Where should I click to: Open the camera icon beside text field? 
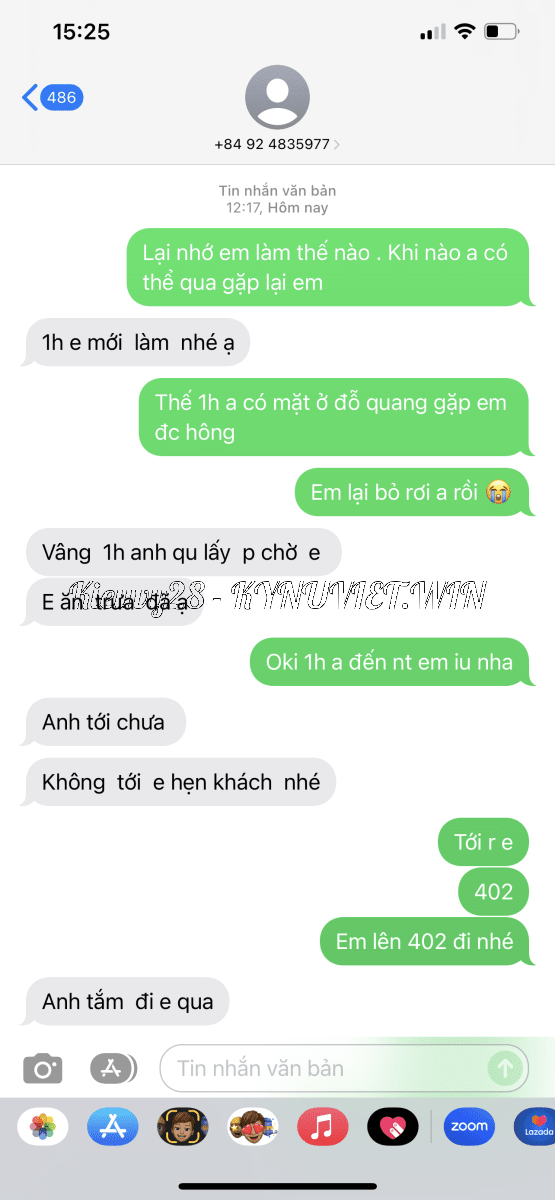43,1068
